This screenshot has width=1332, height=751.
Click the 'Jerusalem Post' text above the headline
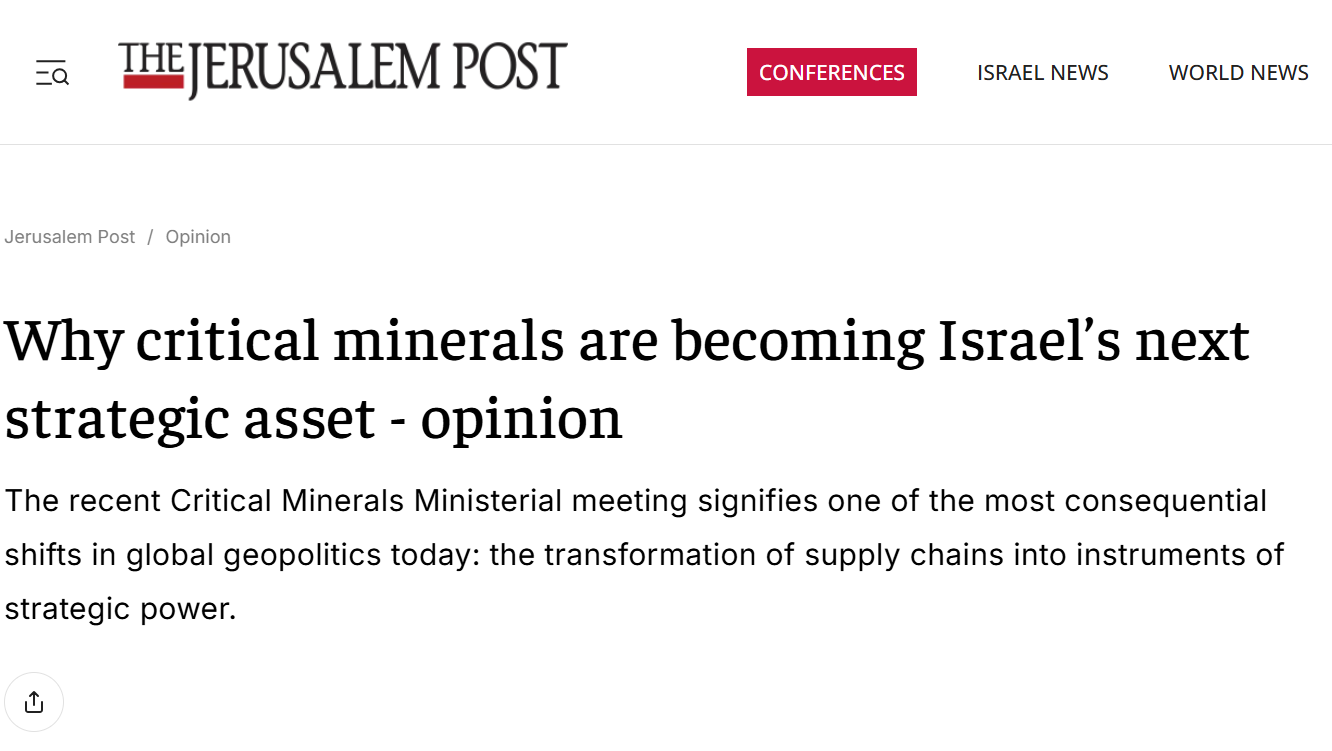[x=69, y=236]
